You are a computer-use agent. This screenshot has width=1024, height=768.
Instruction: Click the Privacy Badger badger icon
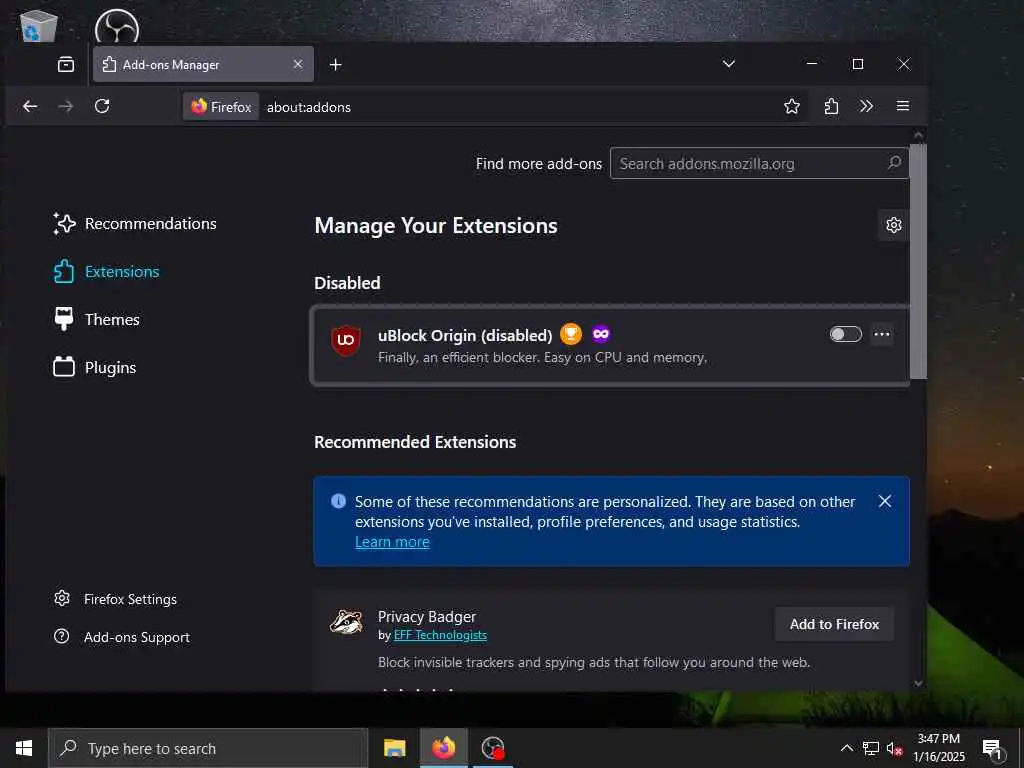(x=346, y=622)
